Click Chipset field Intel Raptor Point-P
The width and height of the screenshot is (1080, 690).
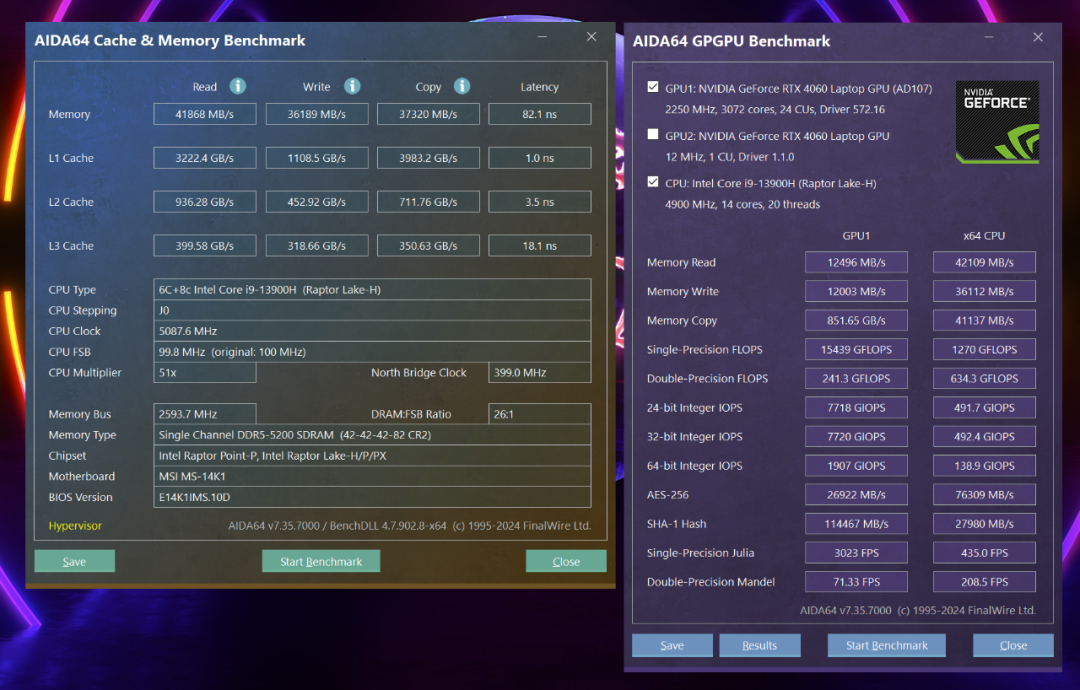click(x=372, y=455)
